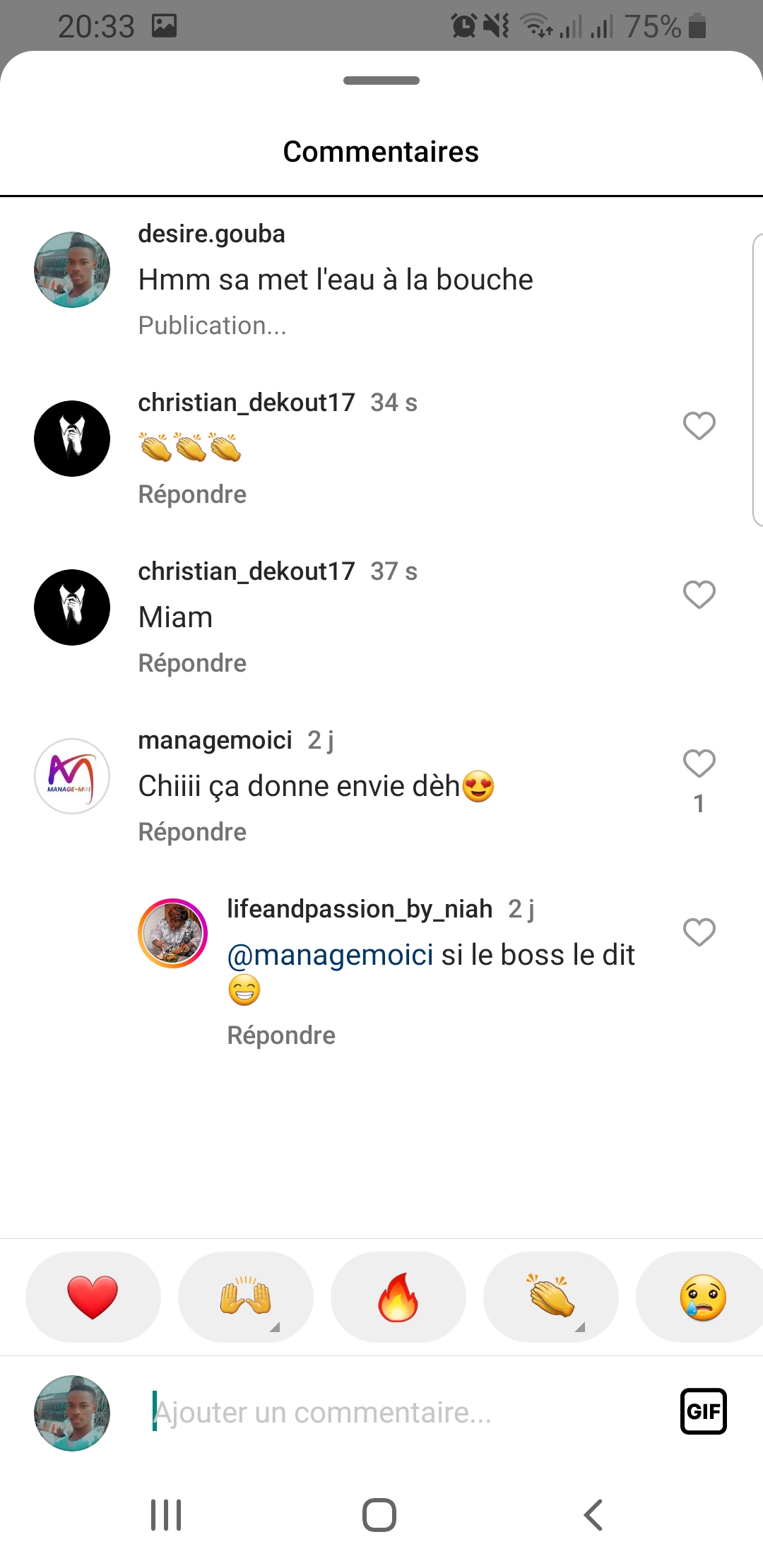This screenshot has height=1568, width=763.
Task: Tap the crying face emoji reaction
Action: (x=702, y=1297)
